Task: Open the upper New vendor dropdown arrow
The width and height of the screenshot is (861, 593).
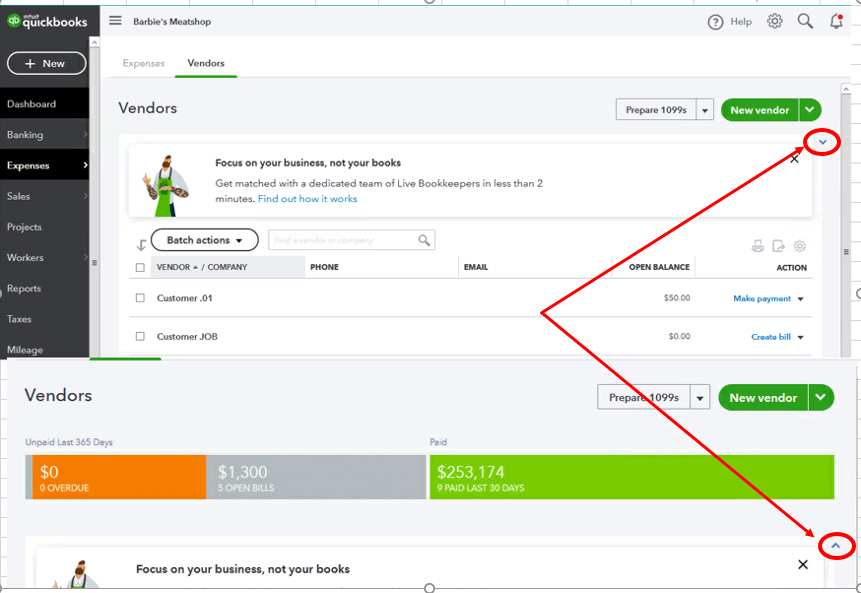Action: point(810,110)
